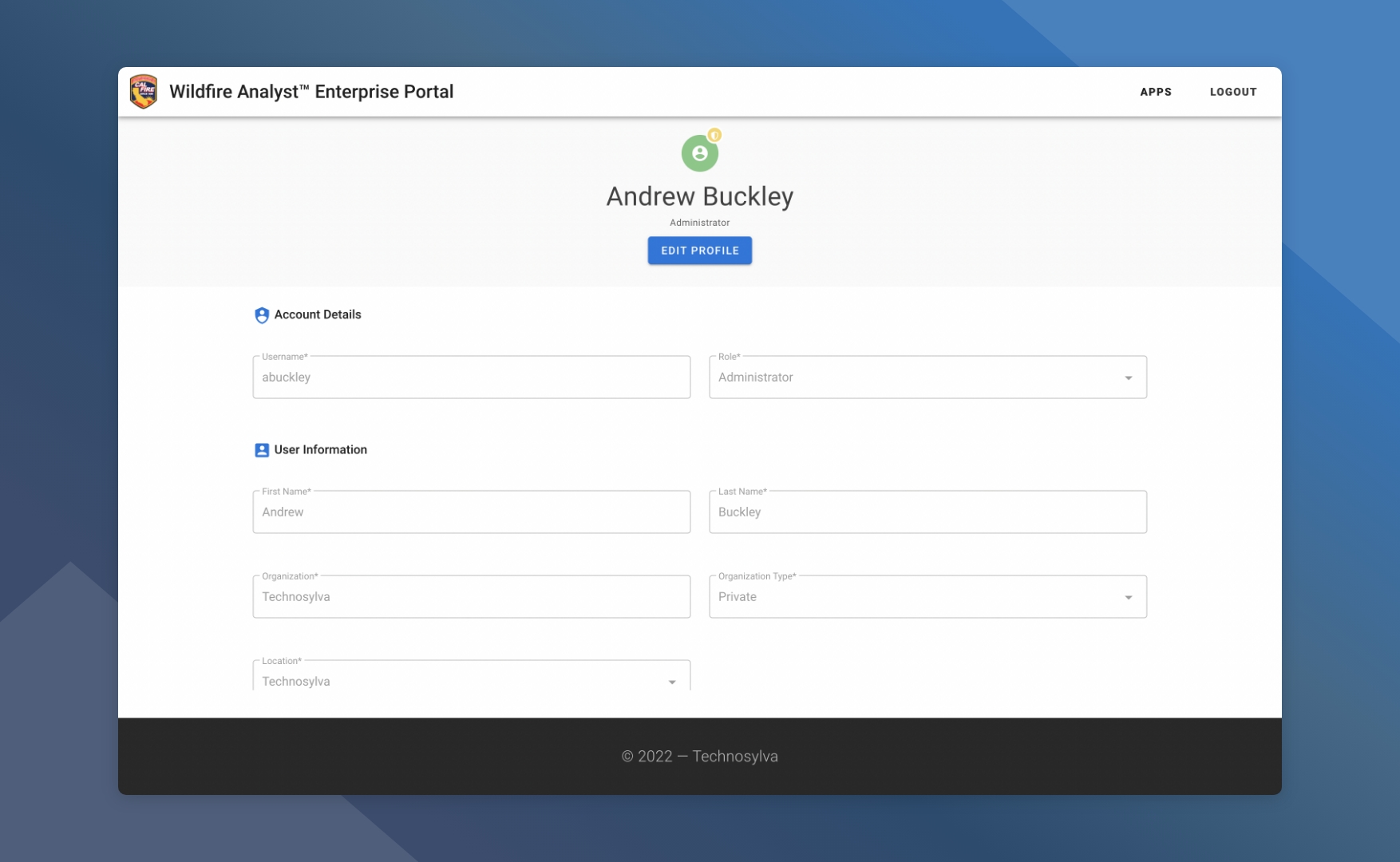Click the User Information person icon
The height and width of the screenshot is (862, 1400).
pos(261,450)
